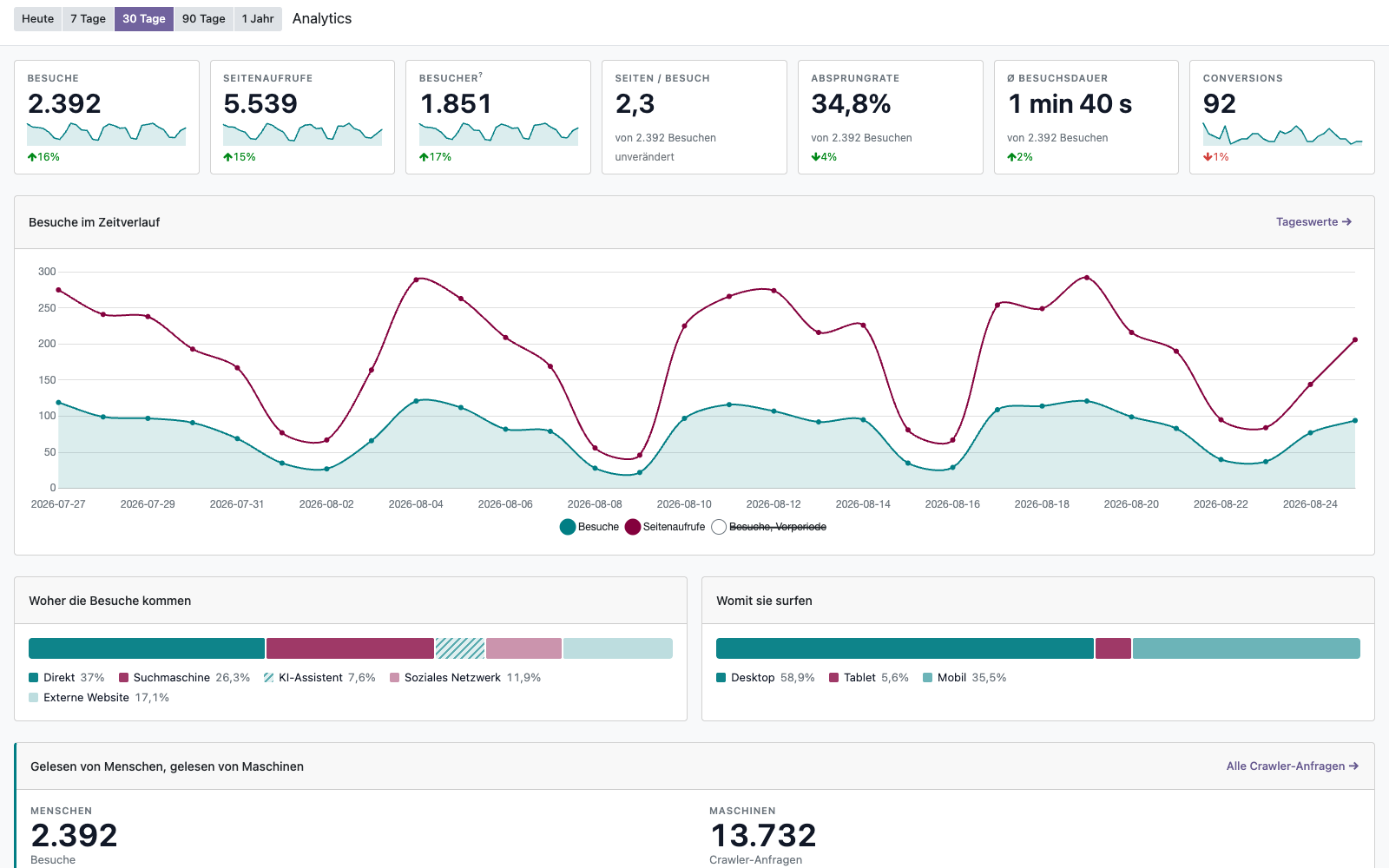1389x868 pixels.
Task: Click the Besuche sparkline chart
Action: pyautogui.click(x=107, y=134)
